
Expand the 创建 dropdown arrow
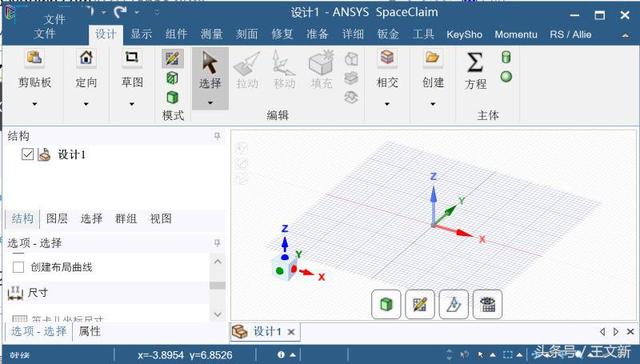433,104
